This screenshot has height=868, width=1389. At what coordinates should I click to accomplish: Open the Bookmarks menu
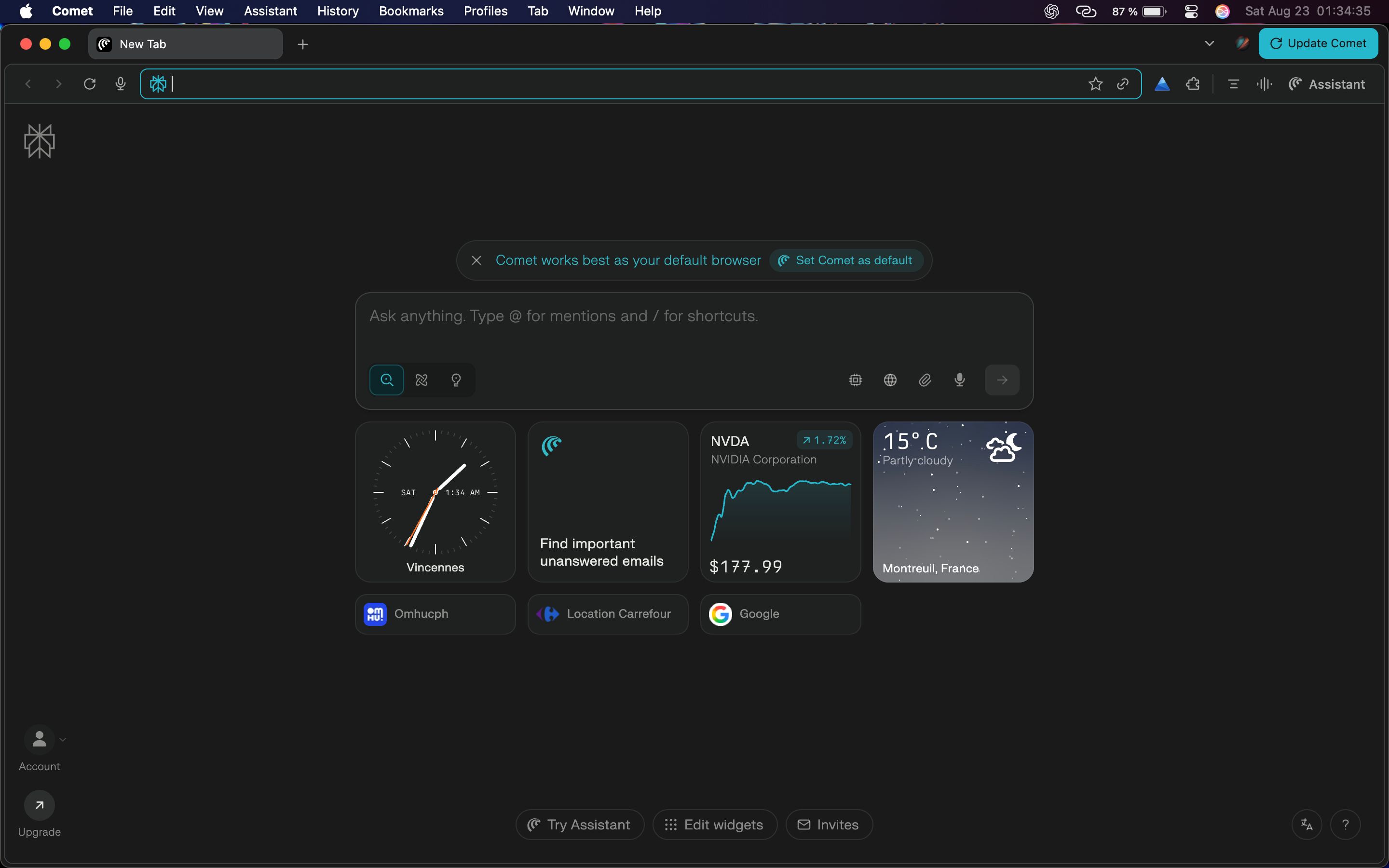(411, 11)
